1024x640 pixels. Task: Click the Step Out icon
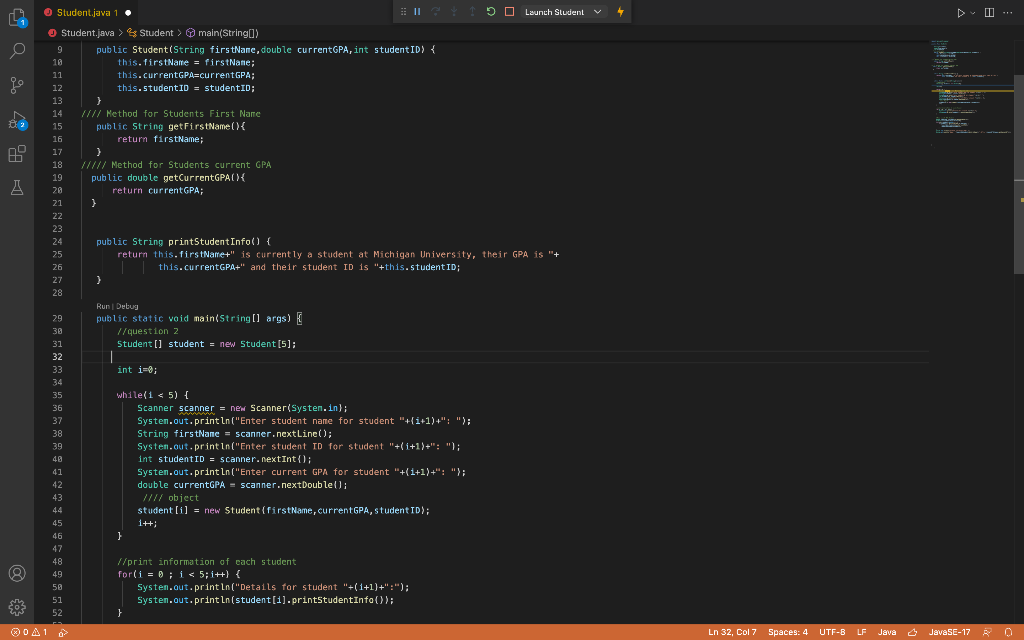coord(473,11)
